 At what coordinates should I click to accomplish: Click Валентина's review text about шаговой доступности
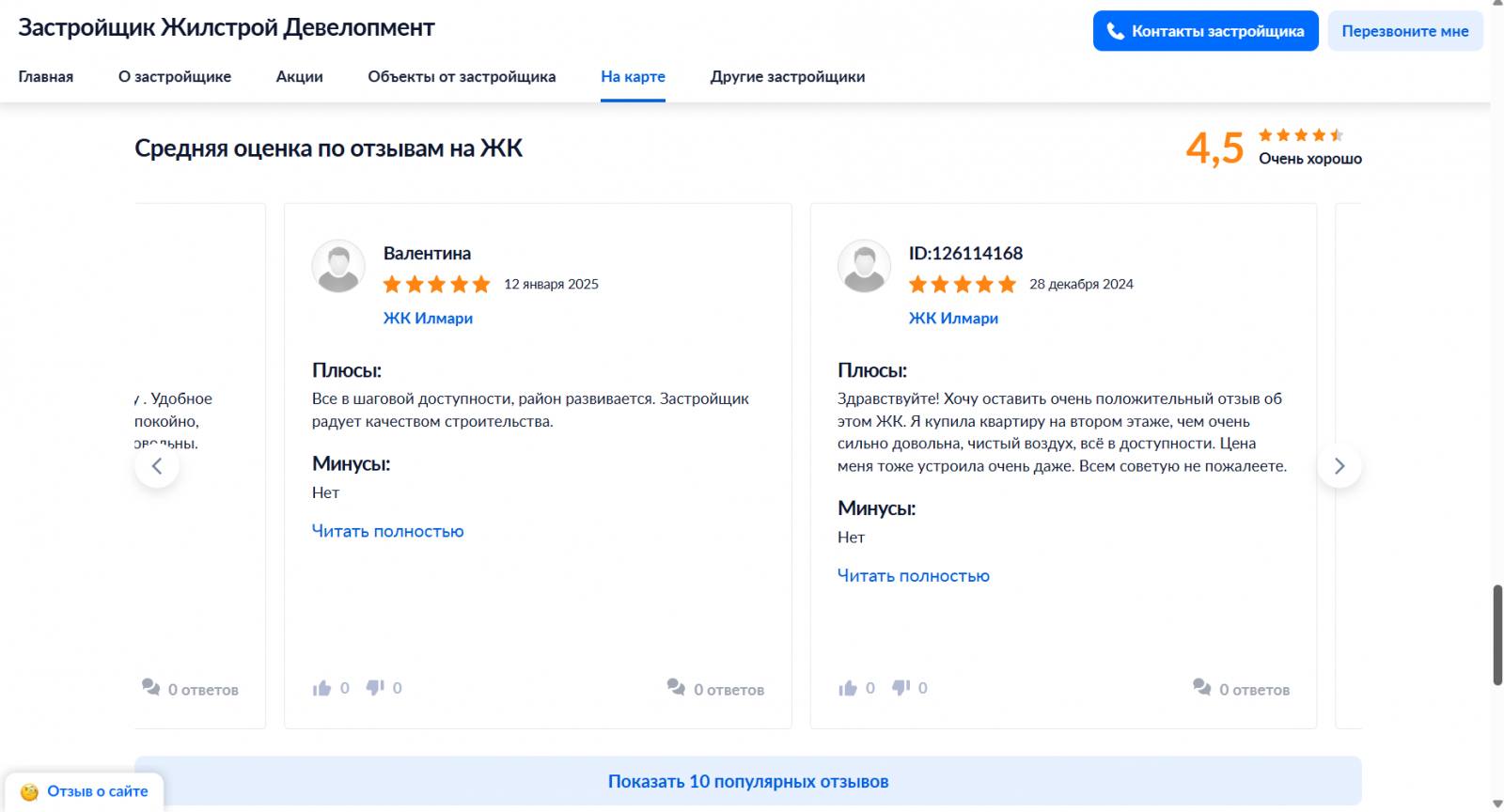click(531, 411)
